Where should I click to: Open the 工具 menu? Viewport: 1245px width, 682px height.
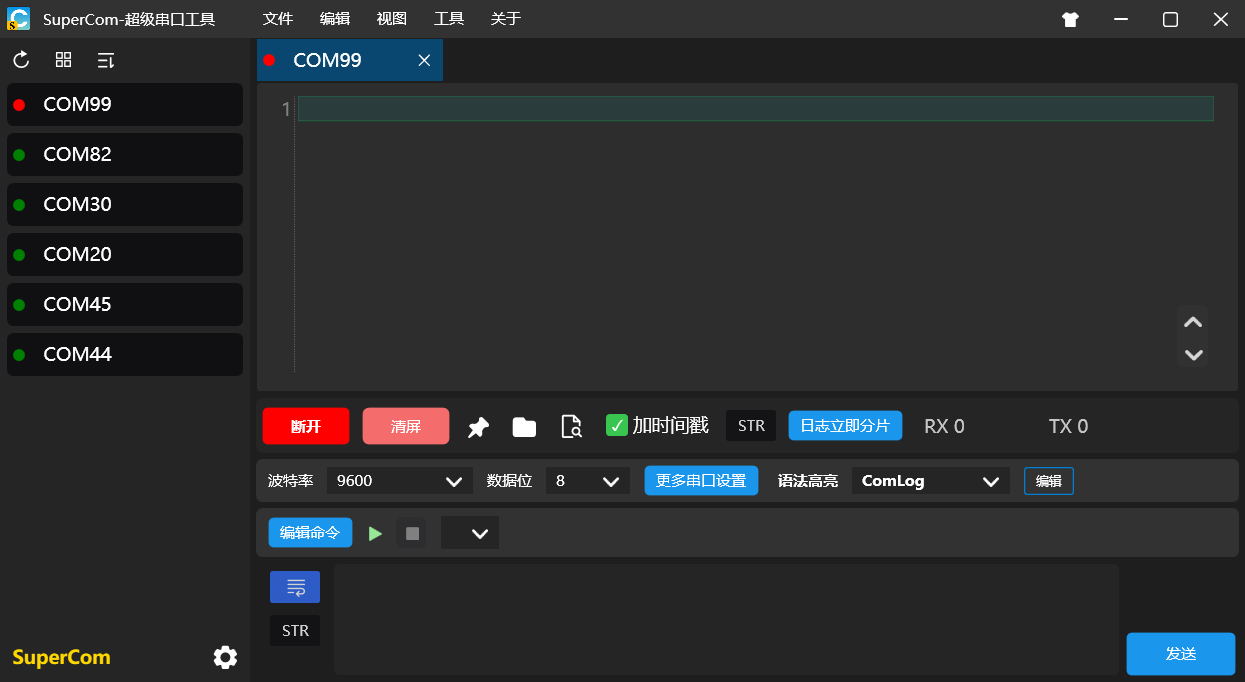(449, 19)
